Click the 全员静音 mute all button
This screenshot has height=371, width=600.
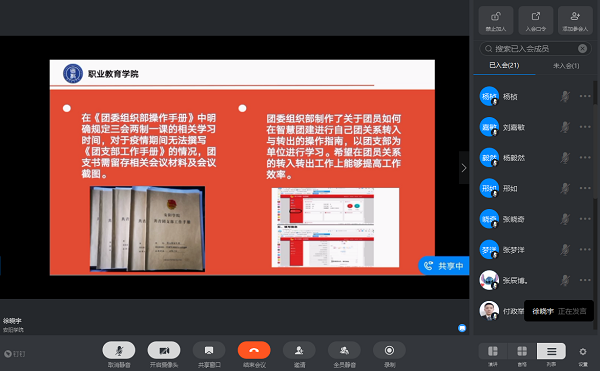click(x=344, y=350)
